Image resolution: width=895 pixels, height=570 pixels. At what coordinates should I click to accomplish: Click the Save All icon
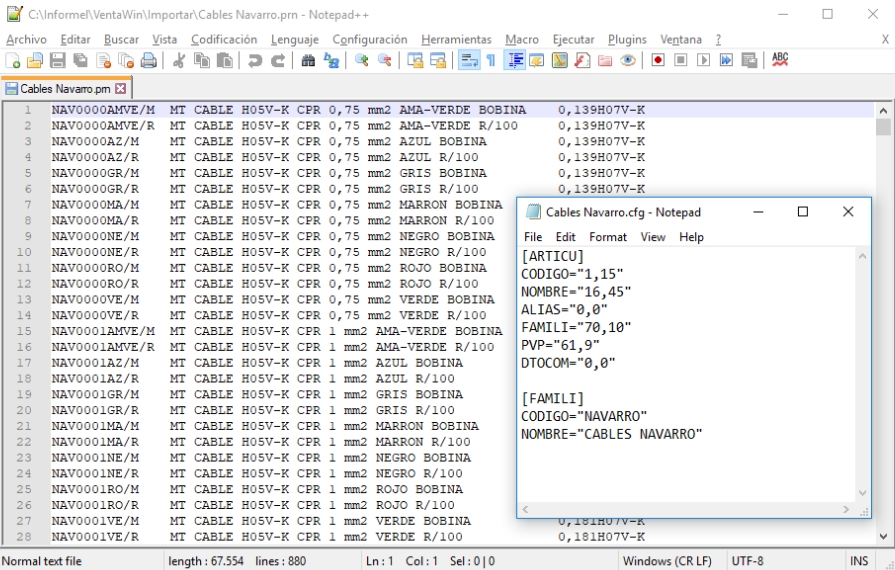pyautogui.click(x=80, y=60)
